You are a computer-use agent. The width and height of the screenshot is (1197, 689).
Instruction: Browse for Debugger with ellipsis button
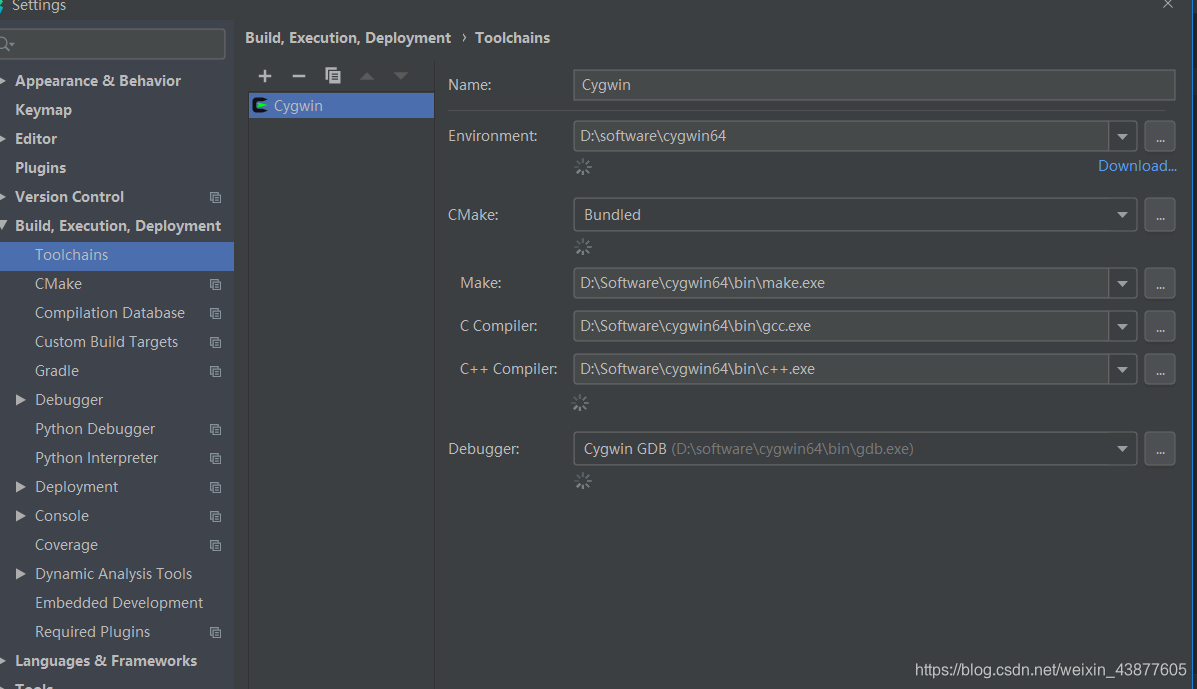point(1160,449)
